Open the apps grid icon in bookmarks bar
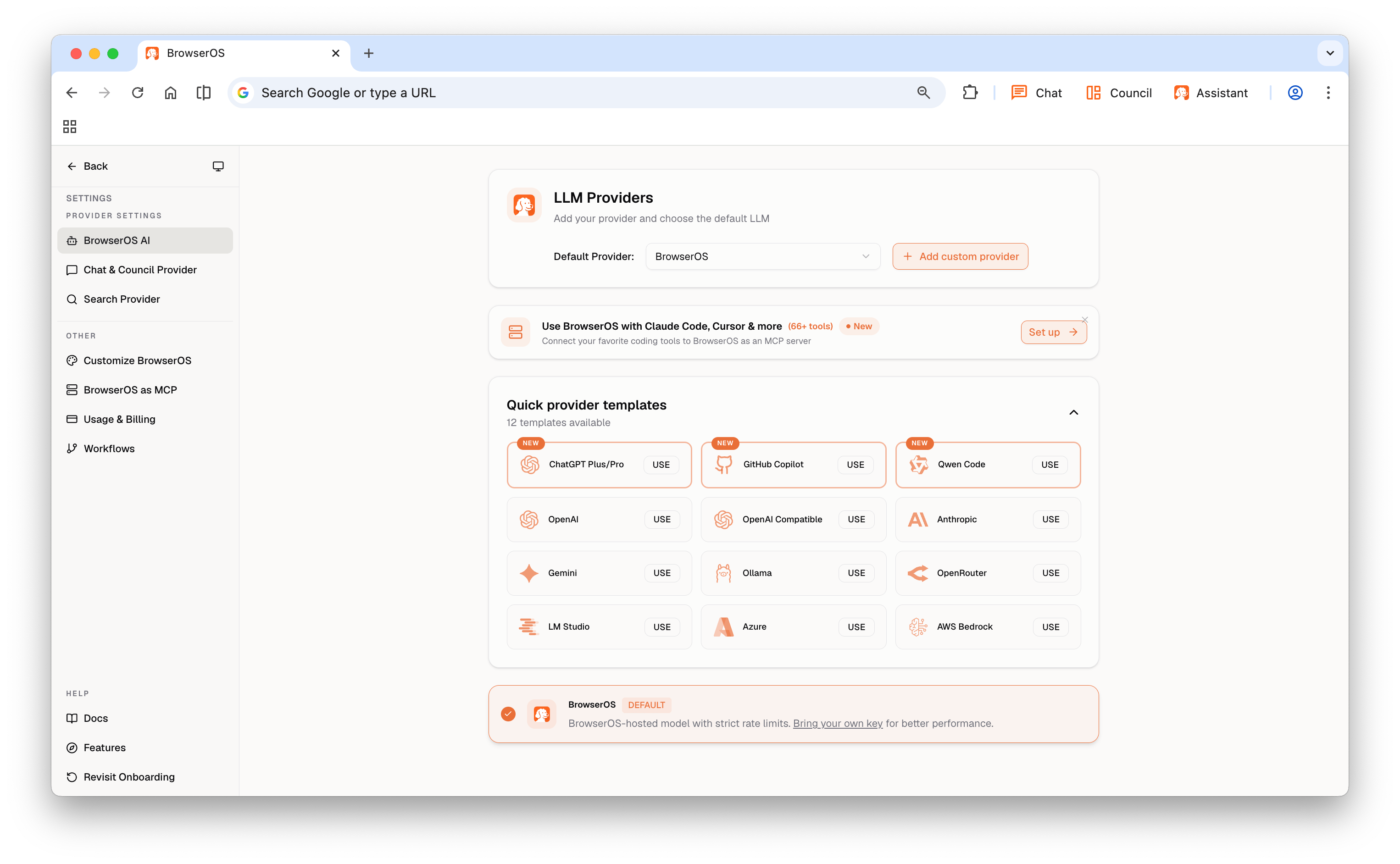This screenshot has width=1400, height=864. point(70,126)
